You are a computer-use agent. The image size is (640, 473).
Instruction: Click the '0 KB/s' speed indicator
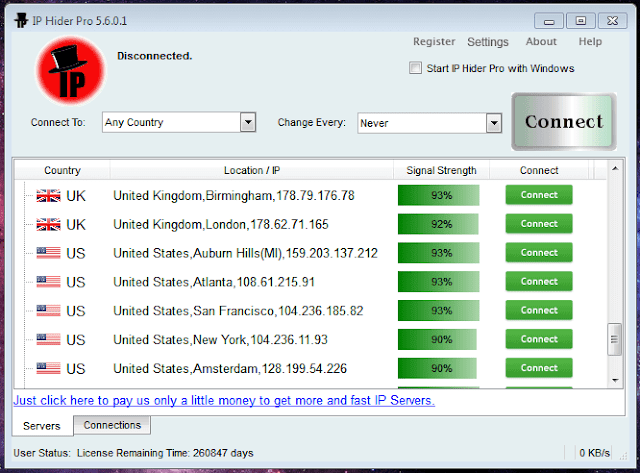point(594,453)
